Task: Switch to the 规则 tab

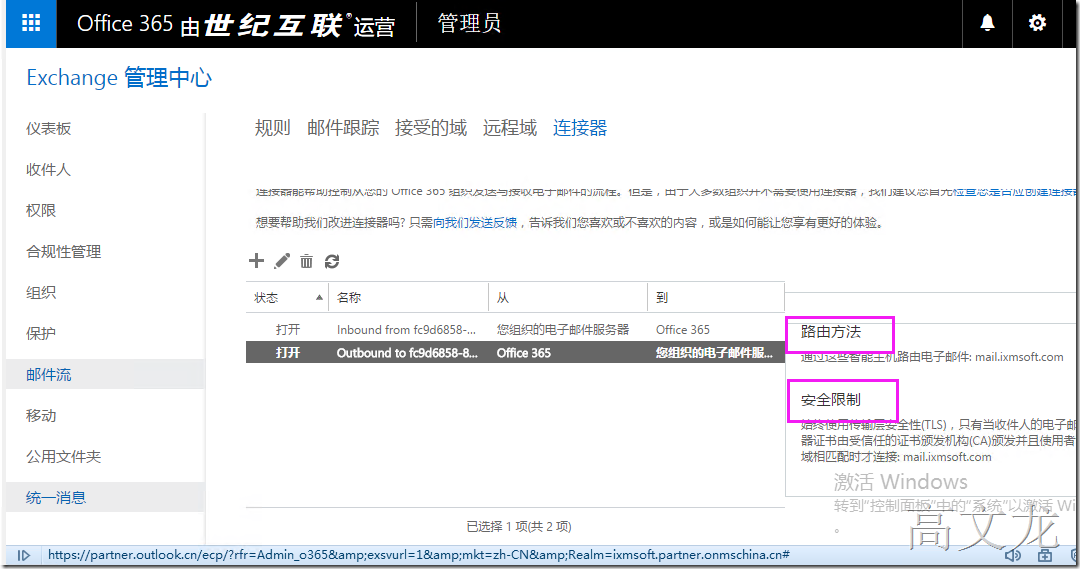Action: 273,128
